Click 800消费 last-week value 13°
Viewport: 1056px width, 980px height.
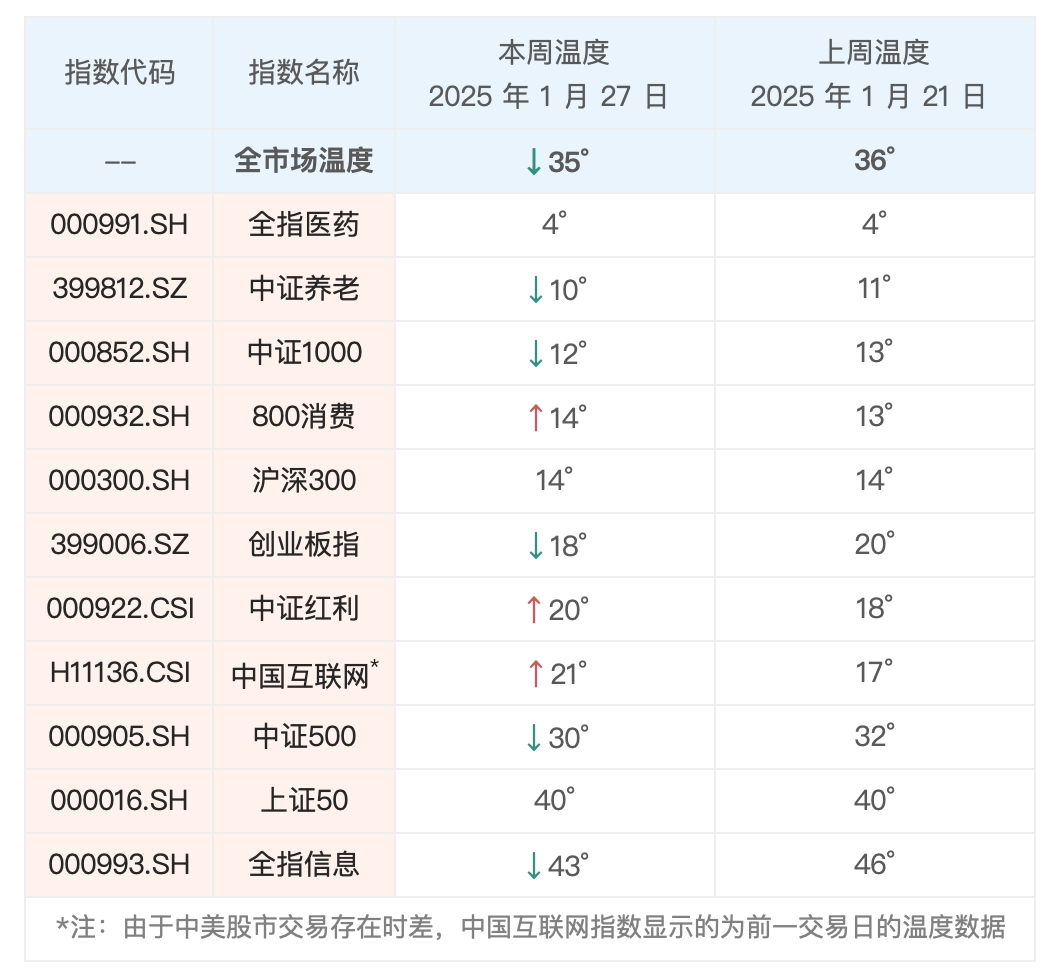pos(874,416)
